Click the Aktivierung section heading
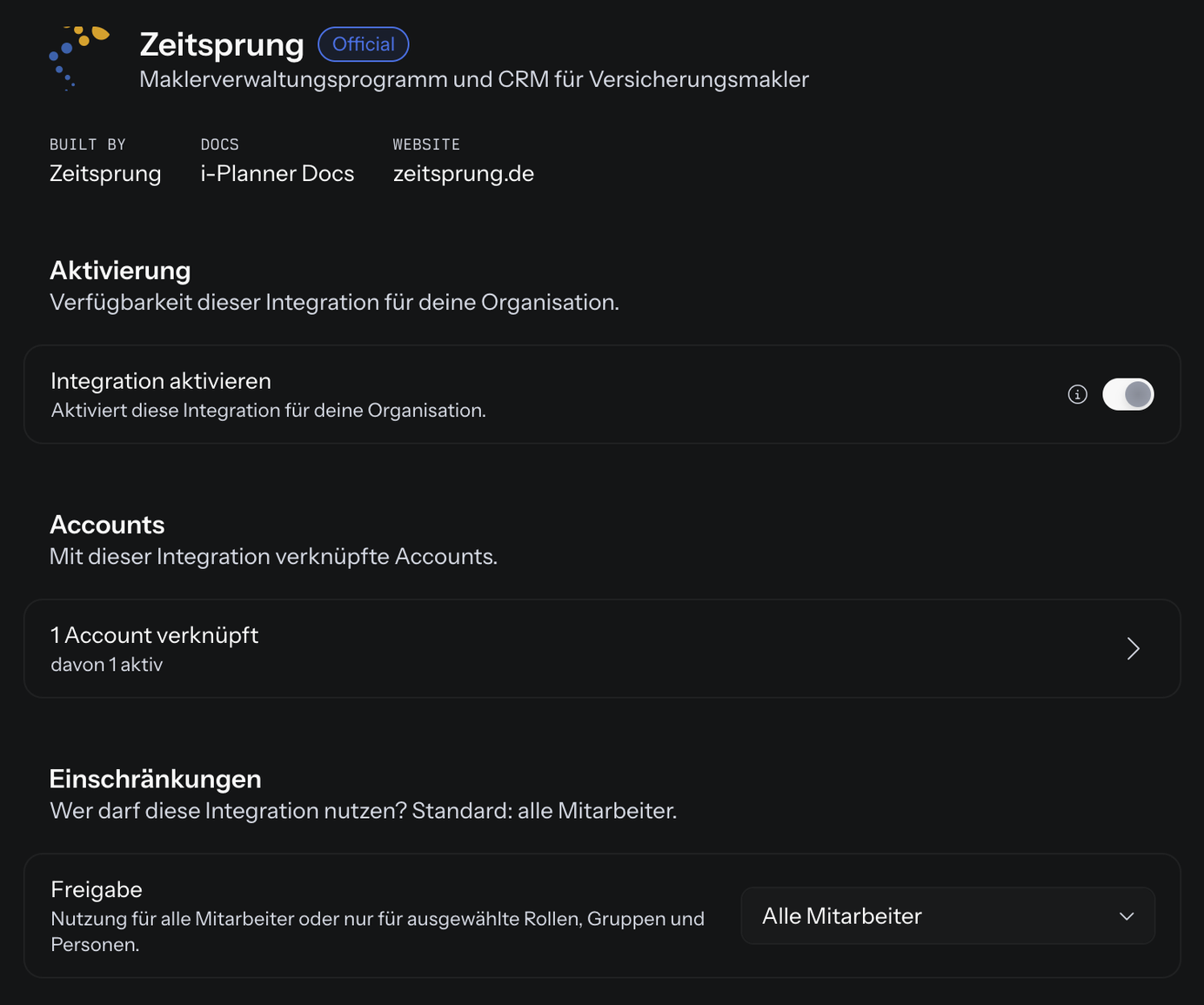This screenshot has width=1204, height=1005. (120, 271)
